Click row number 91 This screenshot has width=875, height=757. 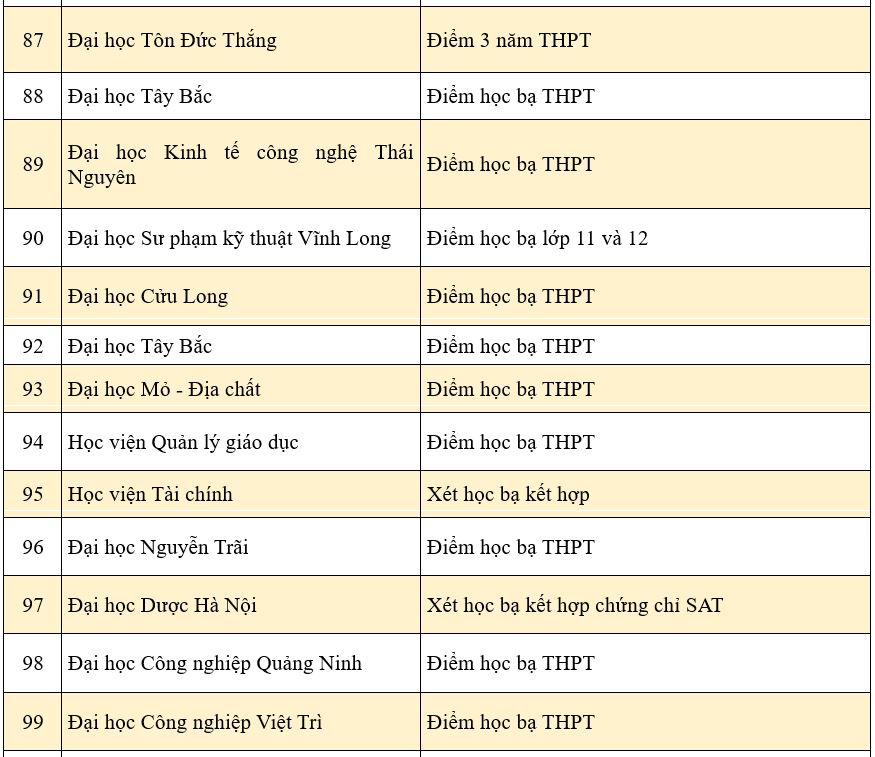[x=33, y=297]
